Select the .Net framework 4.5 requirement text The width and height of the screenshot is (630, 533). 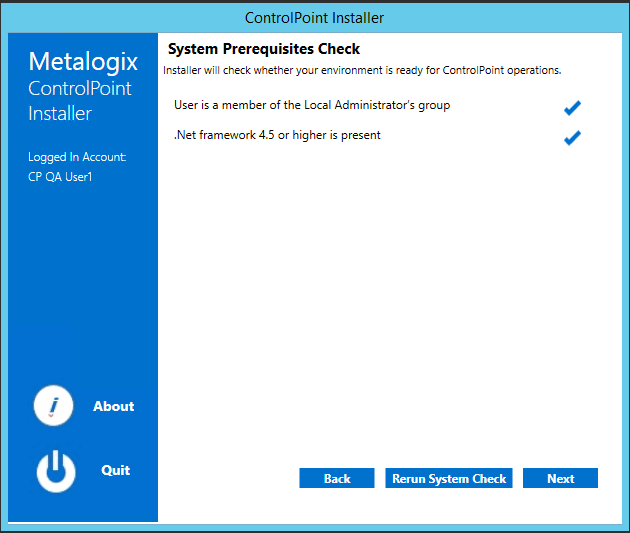pos(277,135)
